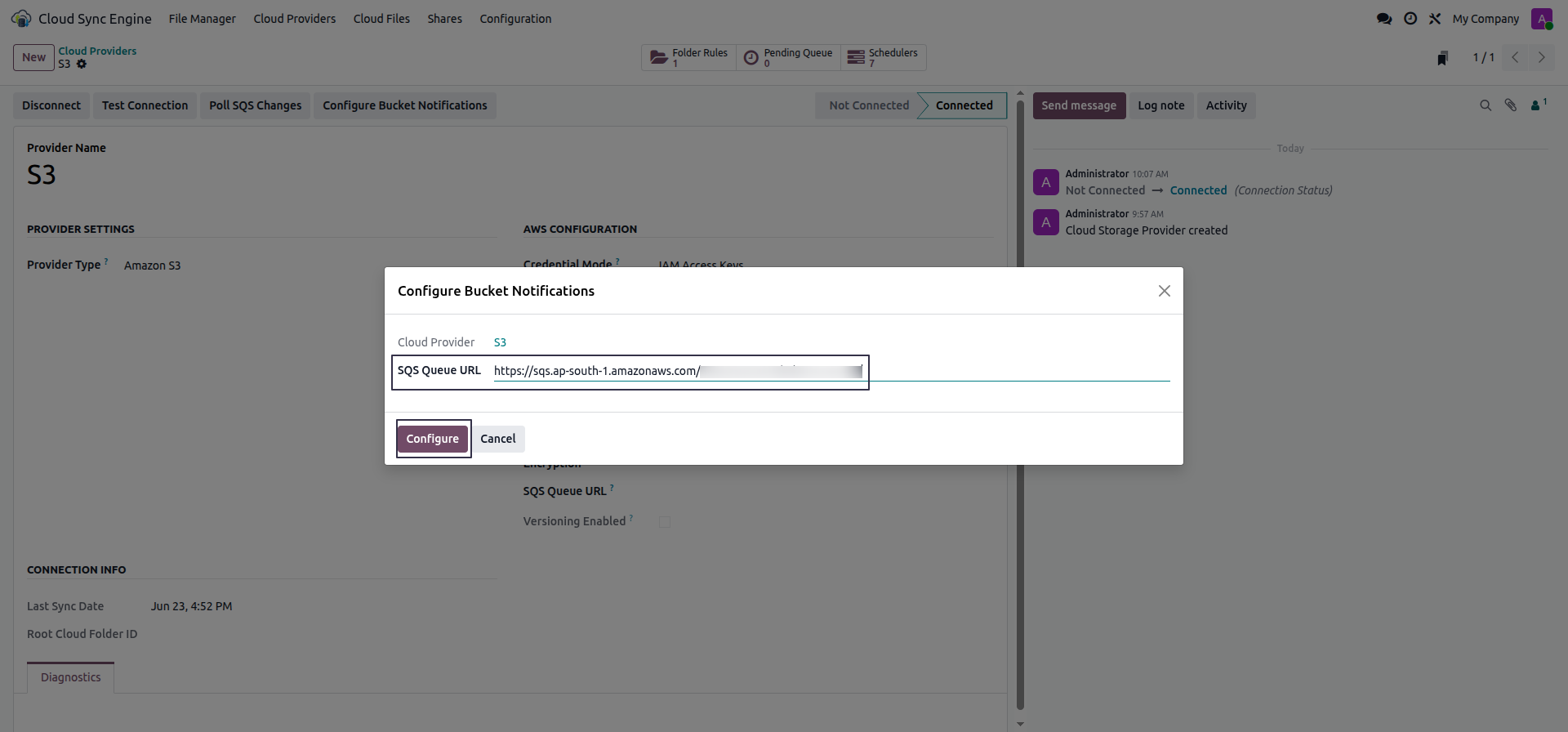Open Schedulers smart button
The width and height of the screenshot is (1568, 732).
coord(883,57)
